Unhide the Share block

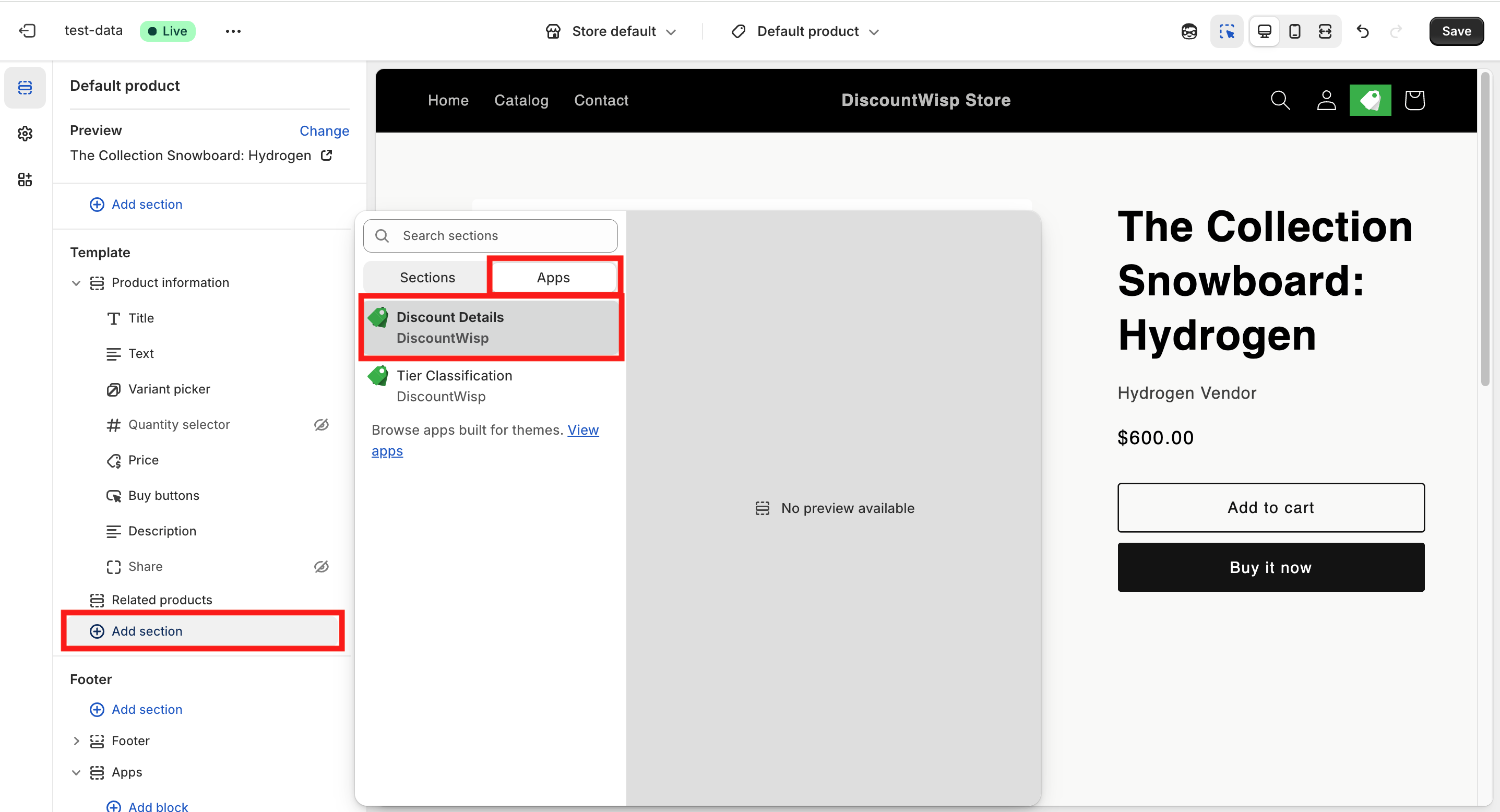click(x=322, y=566)
